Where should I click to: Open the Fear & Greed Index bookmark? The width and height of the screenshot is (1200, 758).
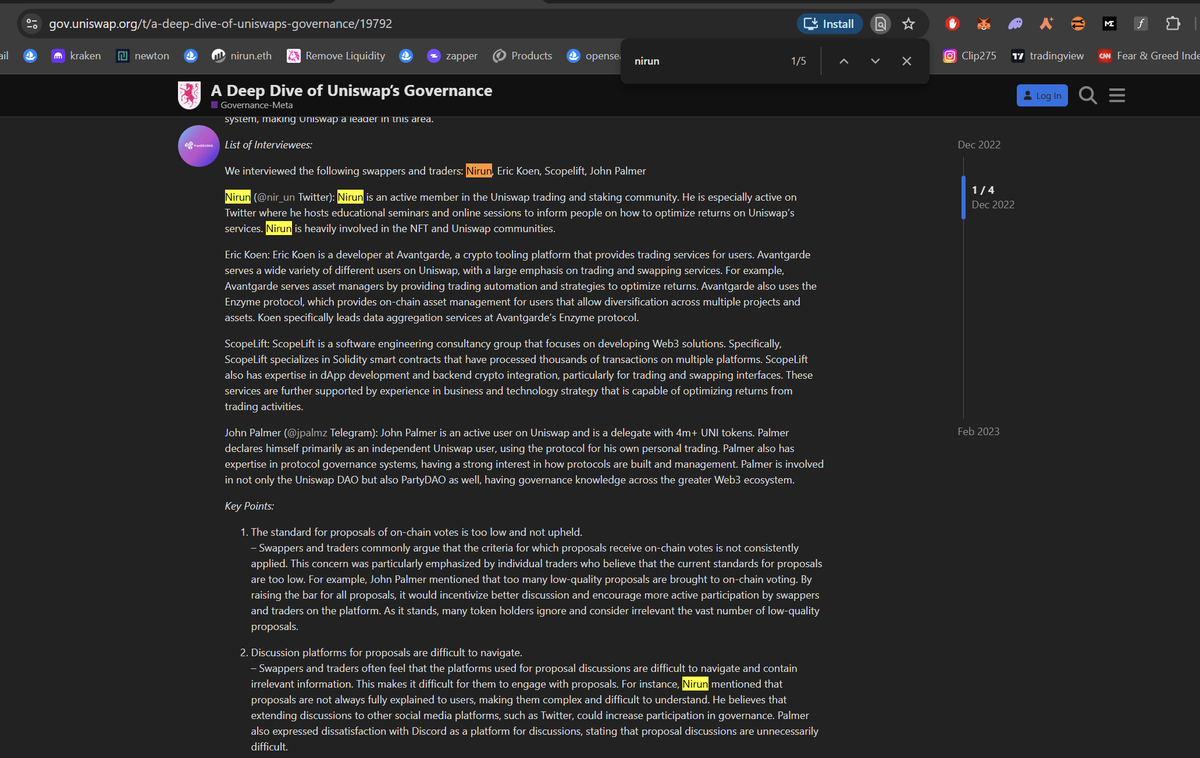click(x=1148, y=56)
